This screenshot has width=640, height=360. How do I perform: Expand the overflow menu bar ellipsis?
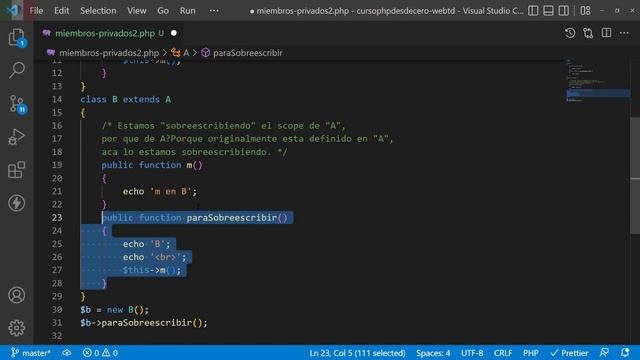coord(214,11)
